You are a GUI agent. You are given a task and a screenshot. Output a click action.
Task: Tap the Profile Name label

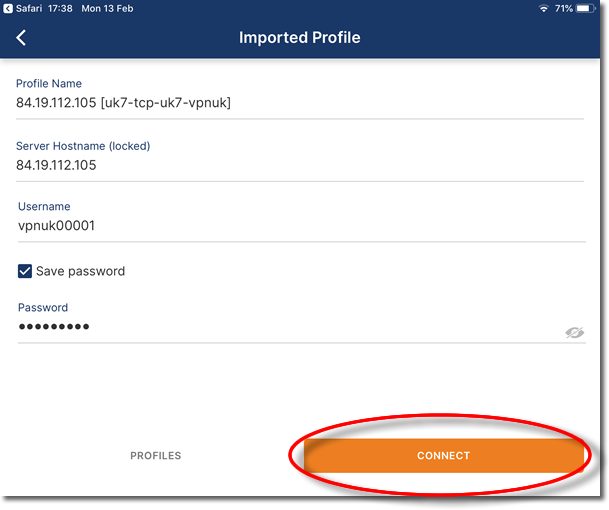[x=49, y=84]
